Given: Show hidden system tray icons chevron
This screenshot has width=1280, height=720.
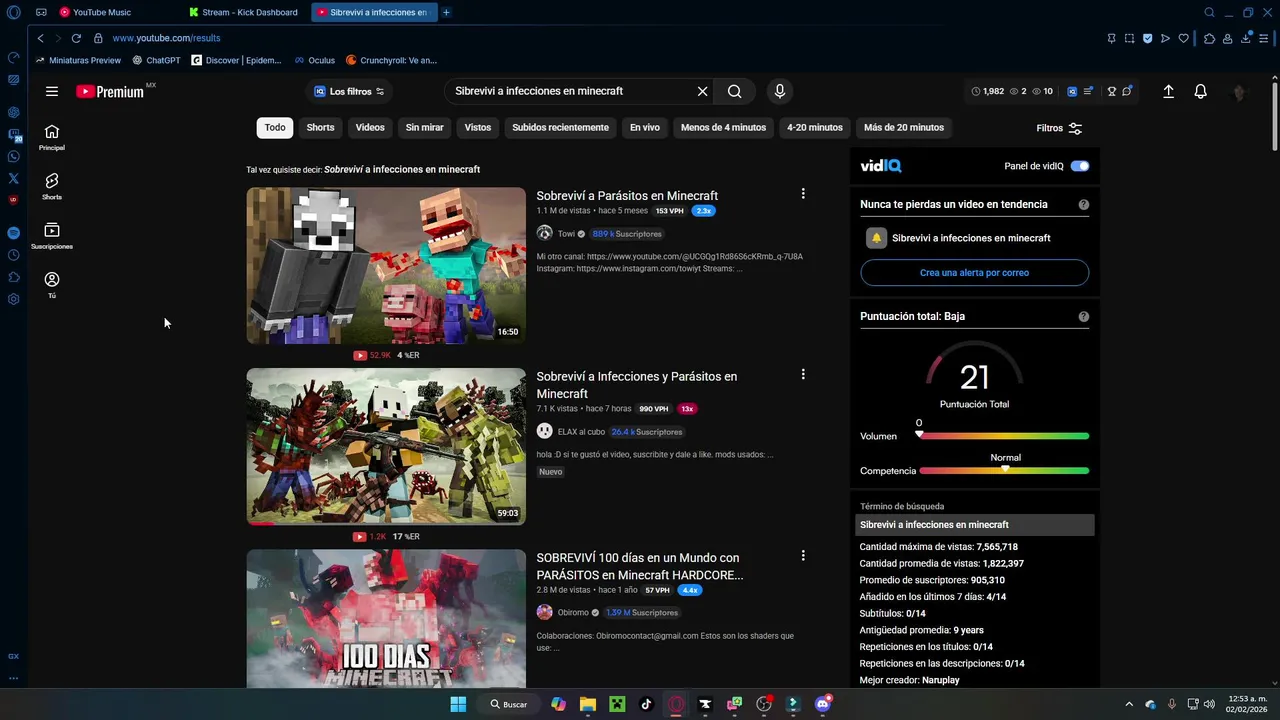Looking at the screenshot, I should tap(1129, 704).
